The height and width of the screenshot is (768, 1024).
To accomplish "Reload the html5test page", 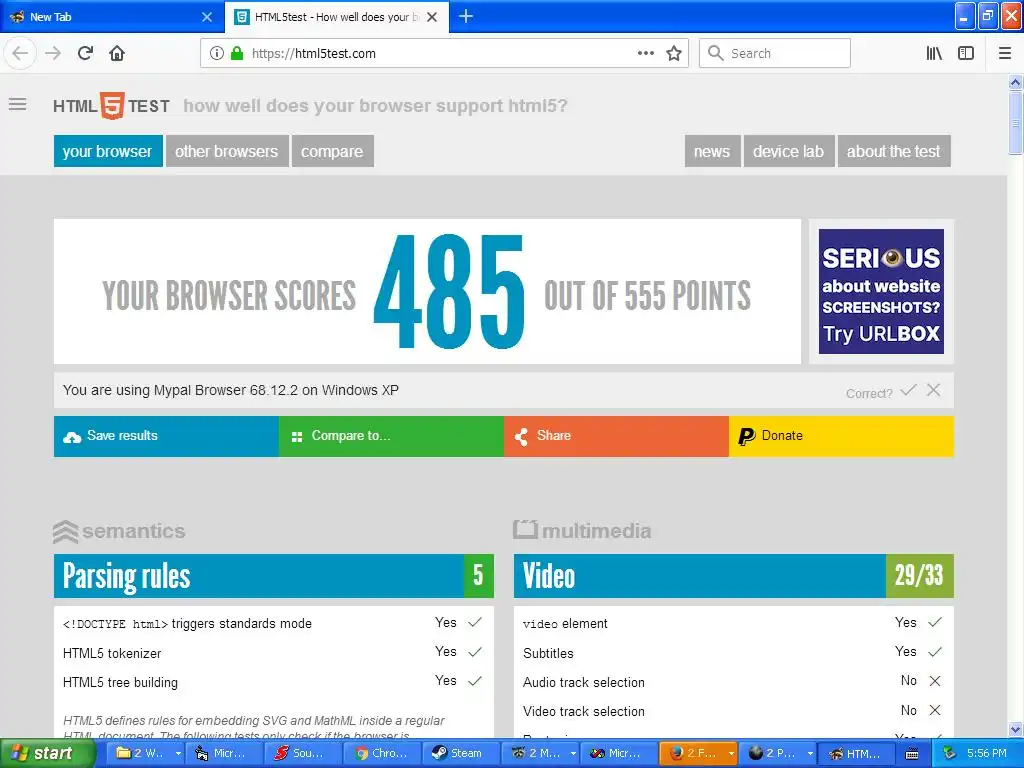I will click(85, 54).
